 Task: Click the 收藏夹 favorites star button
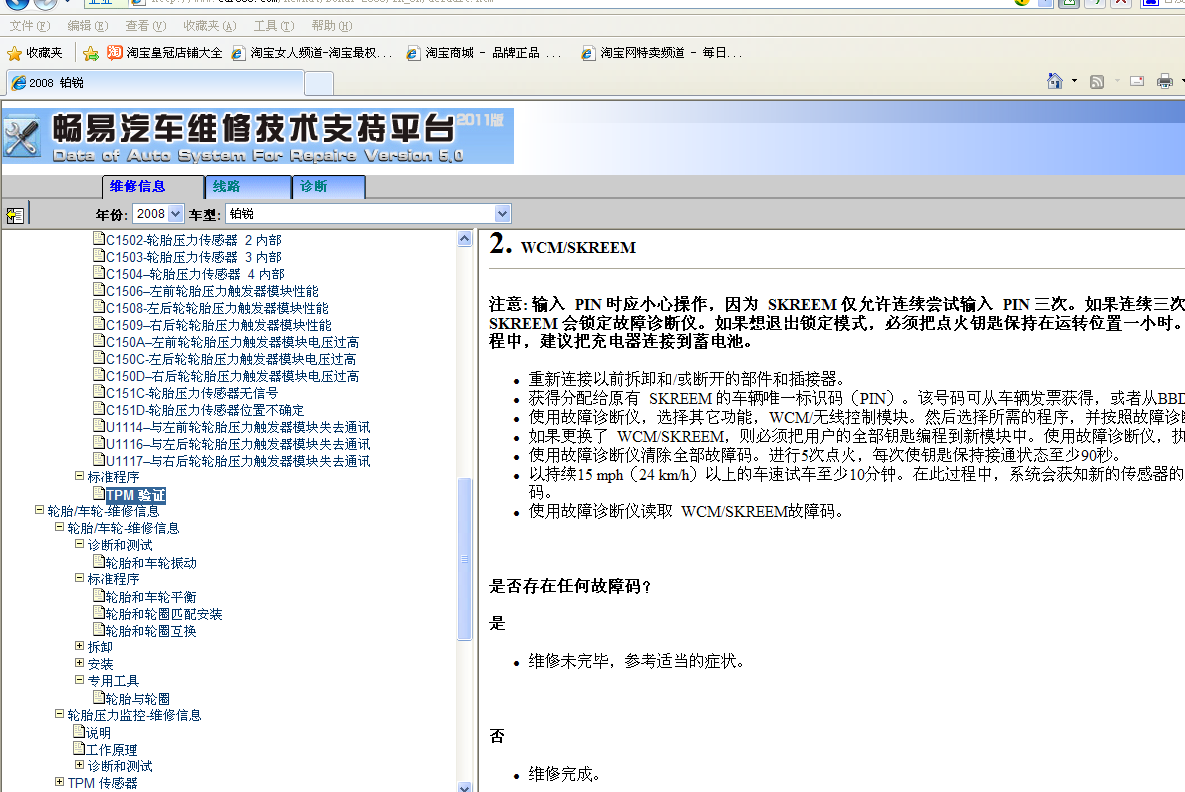point(35,53)
